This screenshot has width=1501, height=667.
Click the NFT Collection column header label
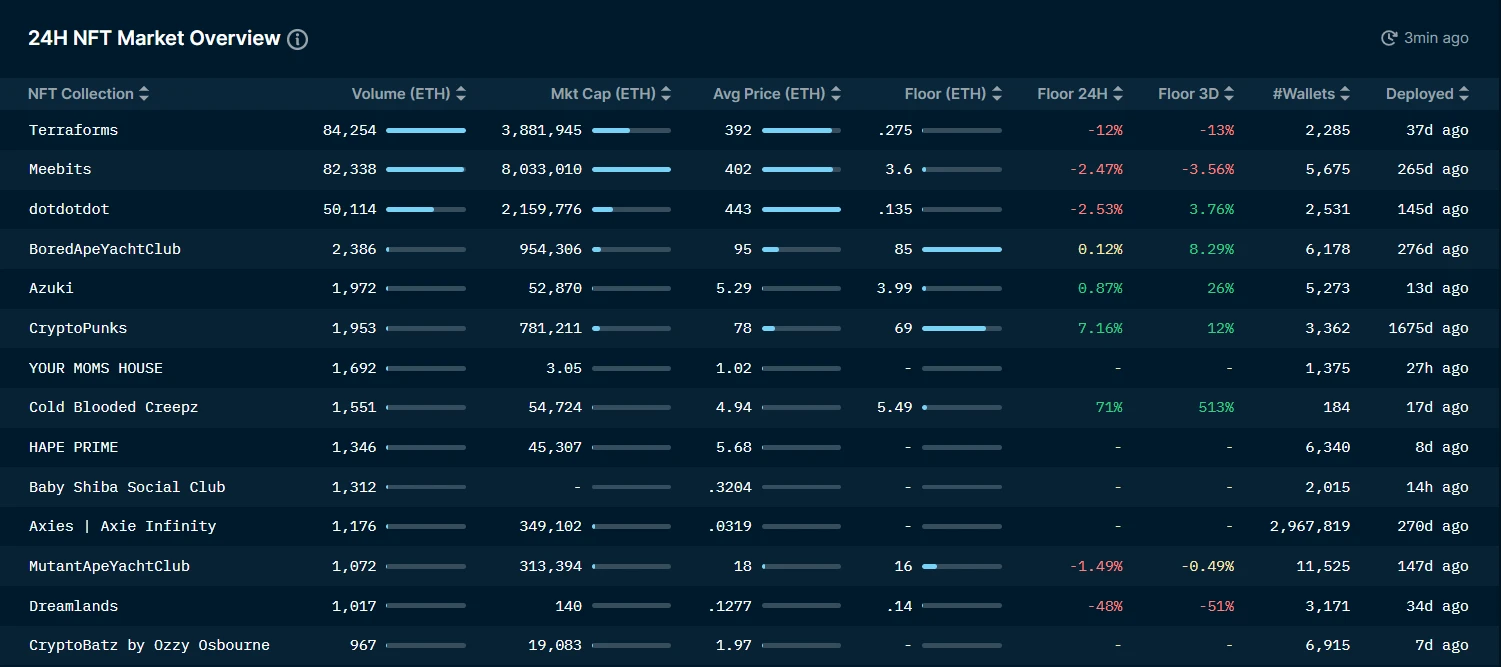[x=81, y=94]
